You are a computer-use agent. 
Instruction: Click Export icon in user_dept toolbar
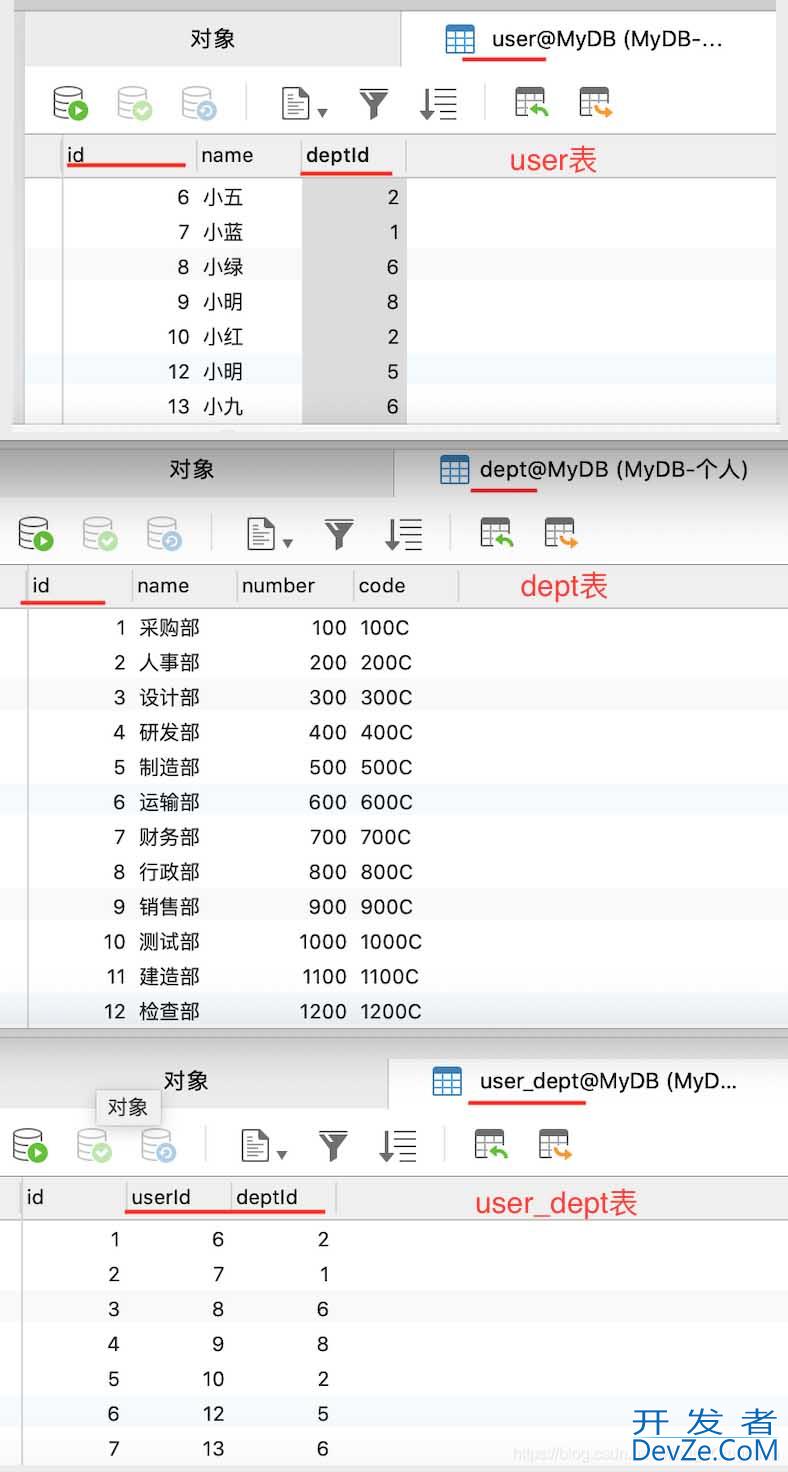coord(555,1144)
